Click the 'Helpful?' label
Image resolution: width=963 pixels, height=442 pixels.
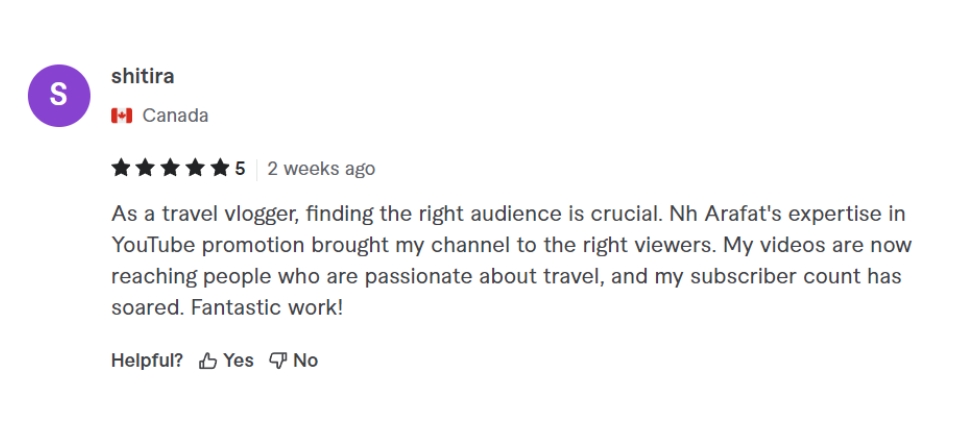[x=147, y=361]
